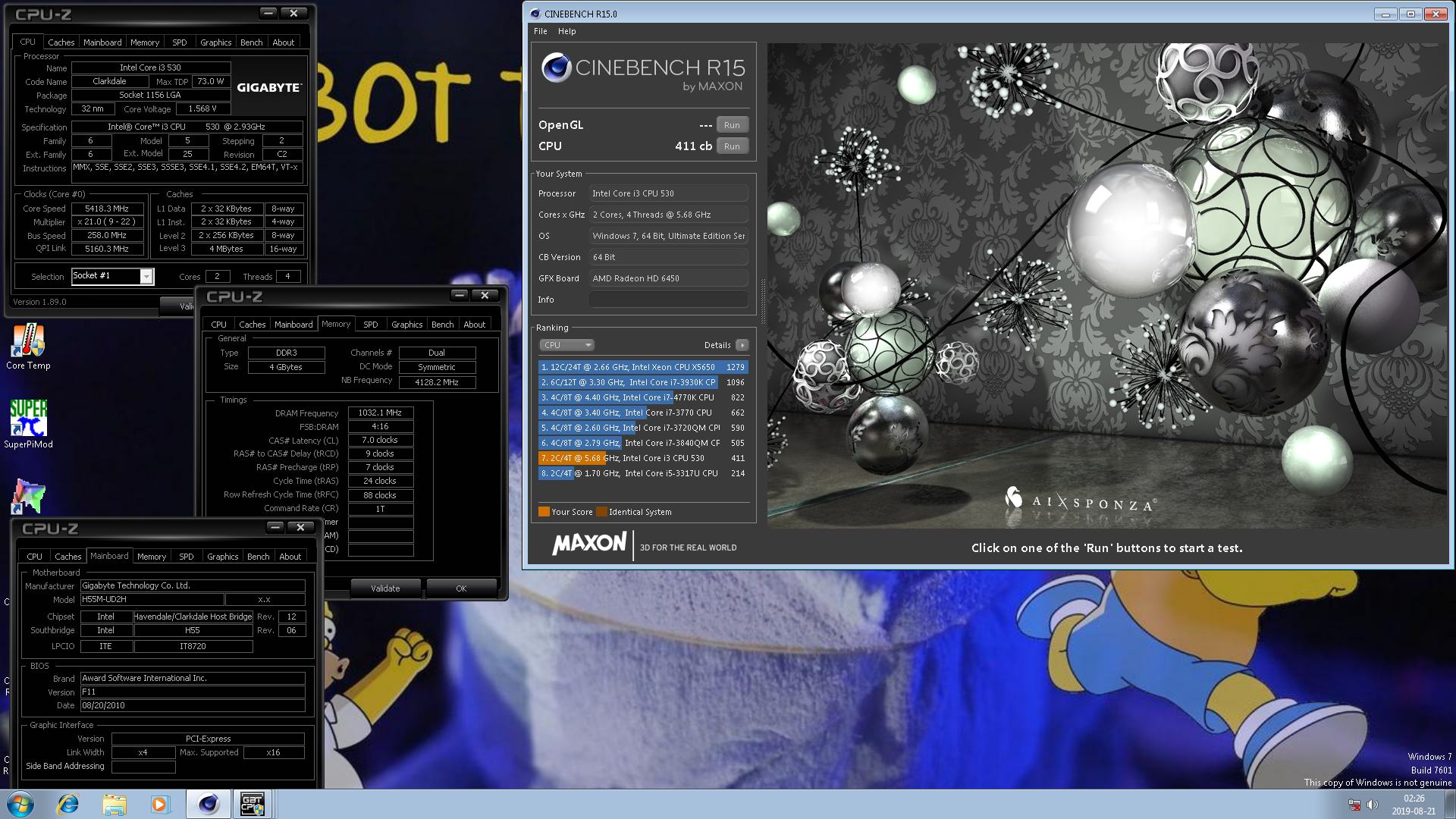
Task: Click OK in Memory CPU-Z window
Action: pyautogui.click(x=461, y=588)
